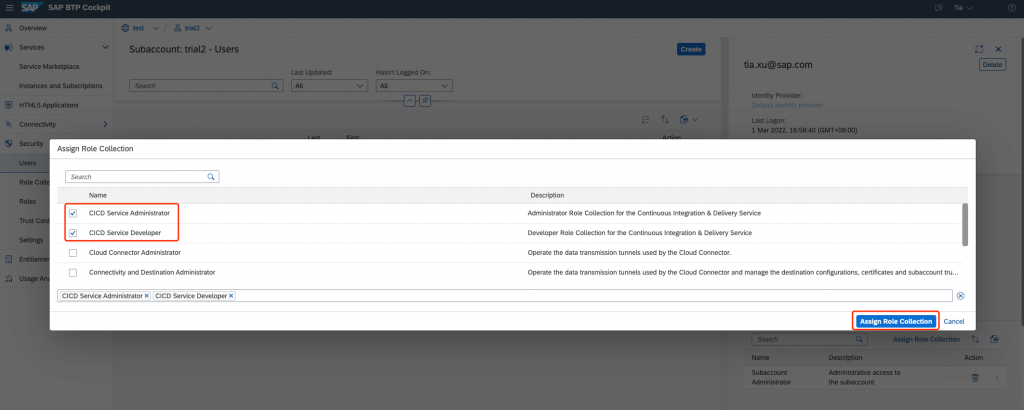The height and width of the screenshot is (410, 1024).
Task: Open Roles page in sidebar
Action: 27,201
